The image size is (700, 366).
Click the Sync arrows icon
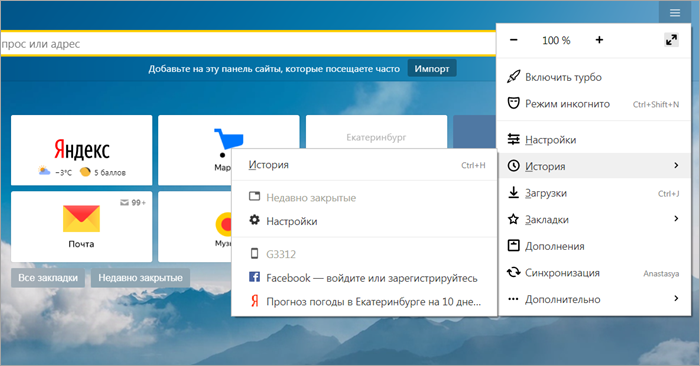[513, 272]
